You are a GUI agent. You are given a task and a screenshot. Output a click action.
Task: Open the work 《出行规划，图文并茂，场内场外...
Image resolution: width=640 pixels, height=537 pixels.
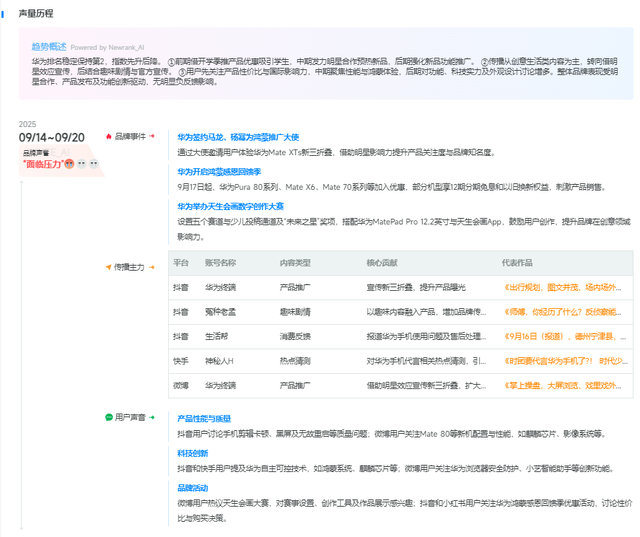[x=562, y=288]
